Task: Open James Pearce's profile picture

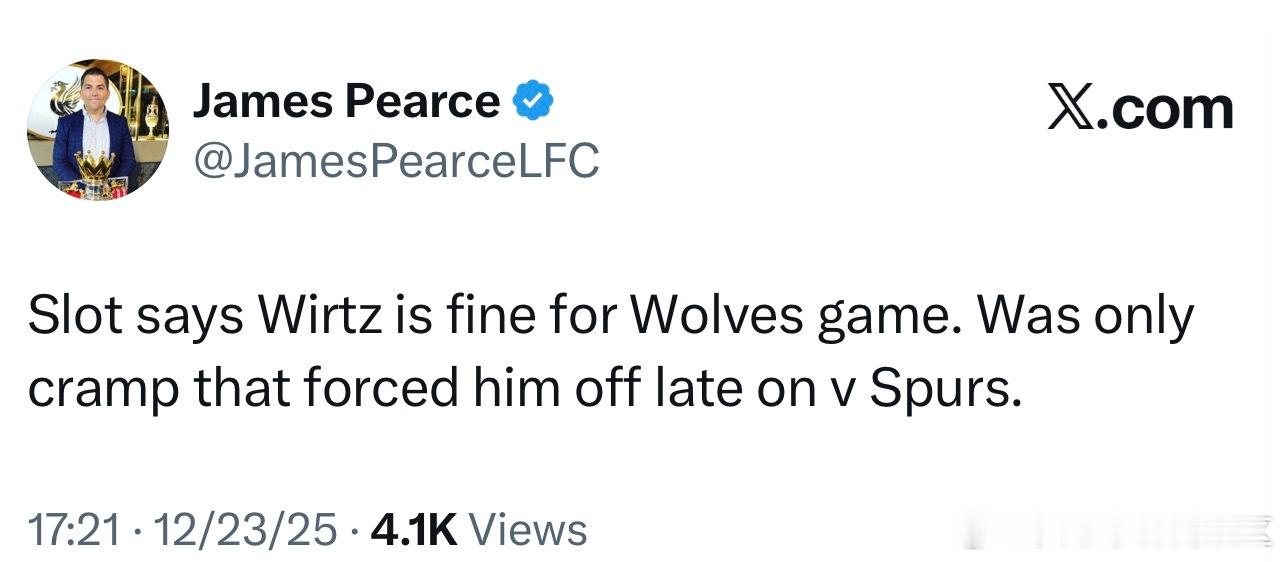Action: (97, 130)
